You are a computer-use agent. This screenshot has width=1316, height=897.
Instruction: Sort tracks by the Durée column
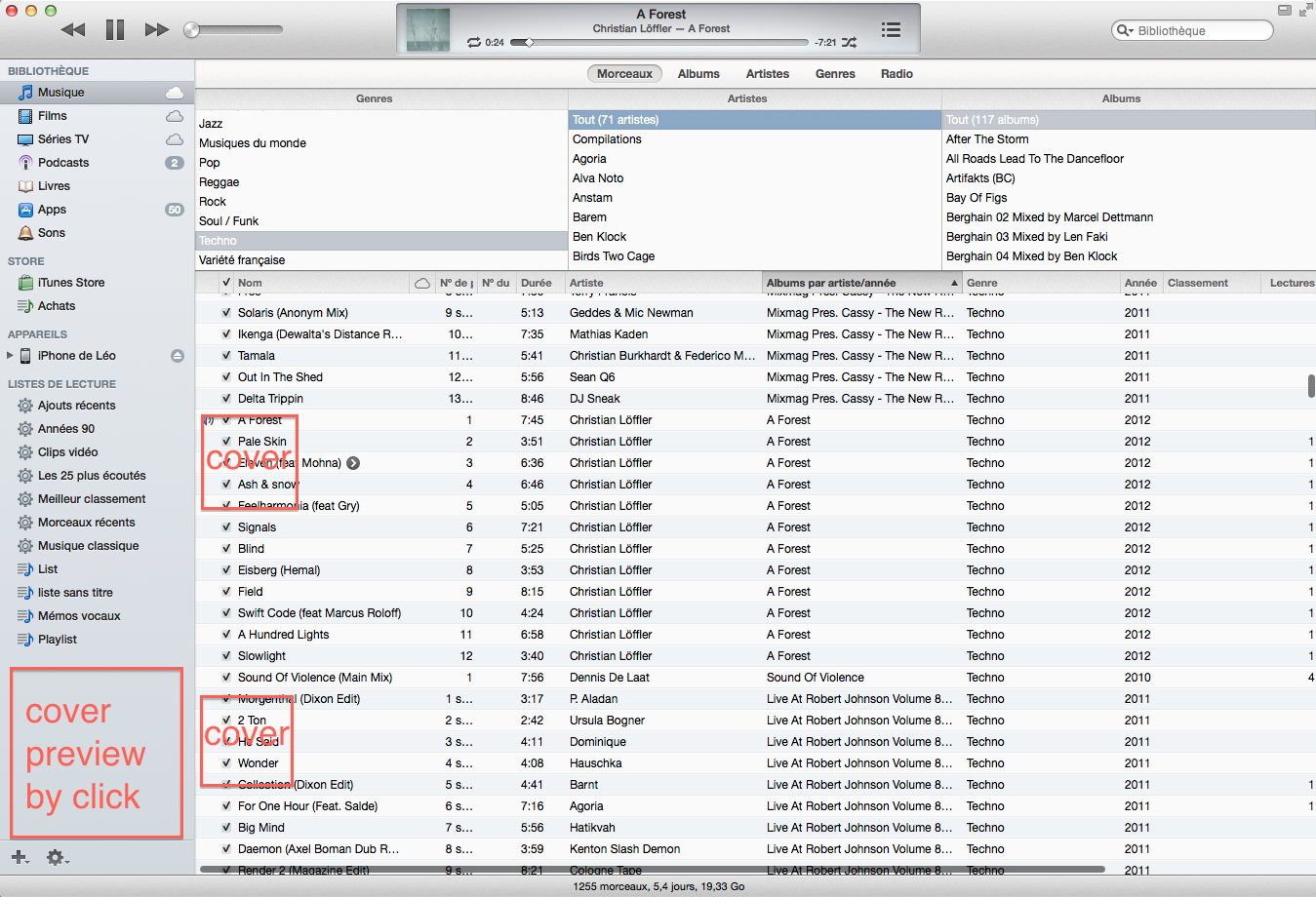[540, 283]
